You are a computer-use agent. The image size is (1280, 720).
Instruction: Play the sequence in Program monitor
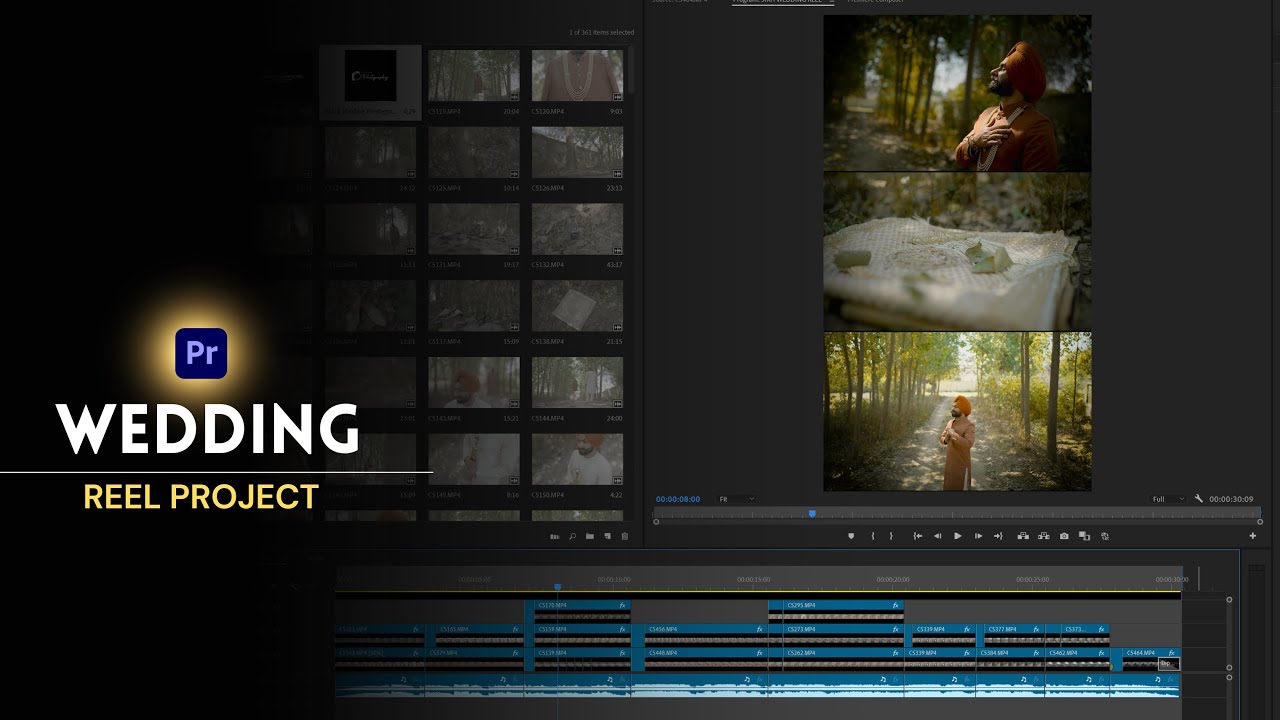958,536
